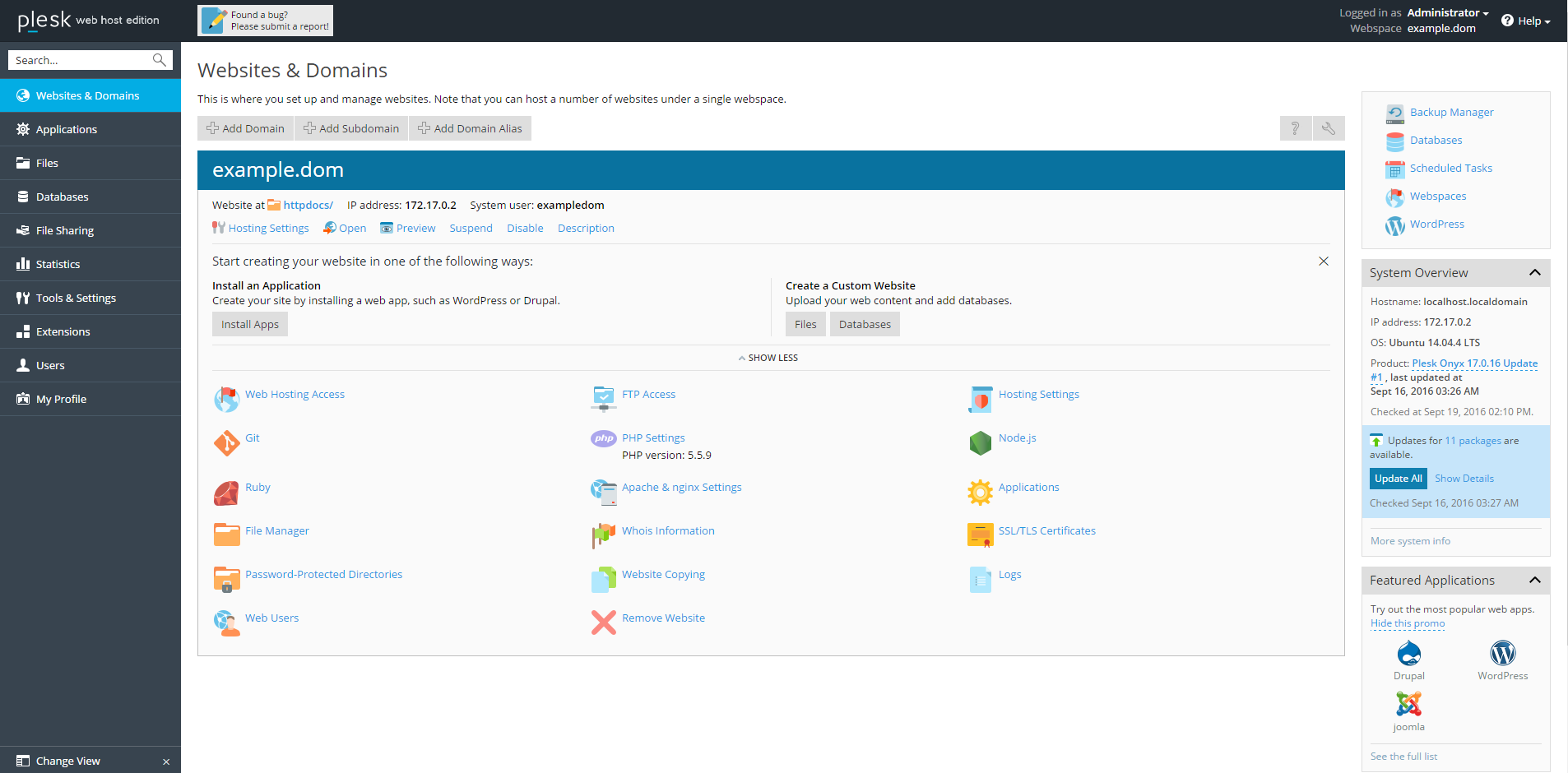Click the wrench settings icon button
Viewport: 1568px width, 773px height.
1329,128
